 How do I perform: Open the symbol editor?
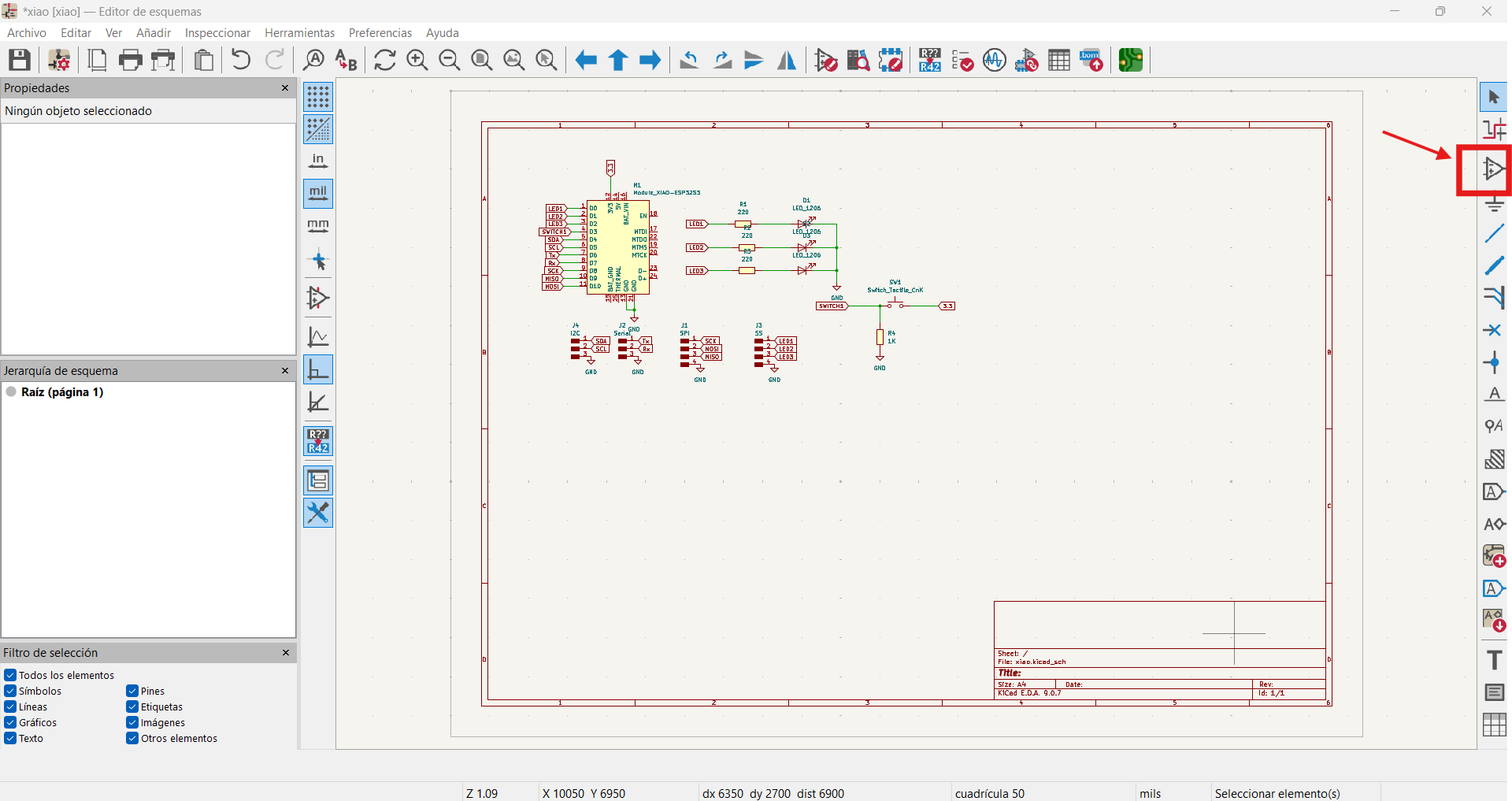(826, 60)
